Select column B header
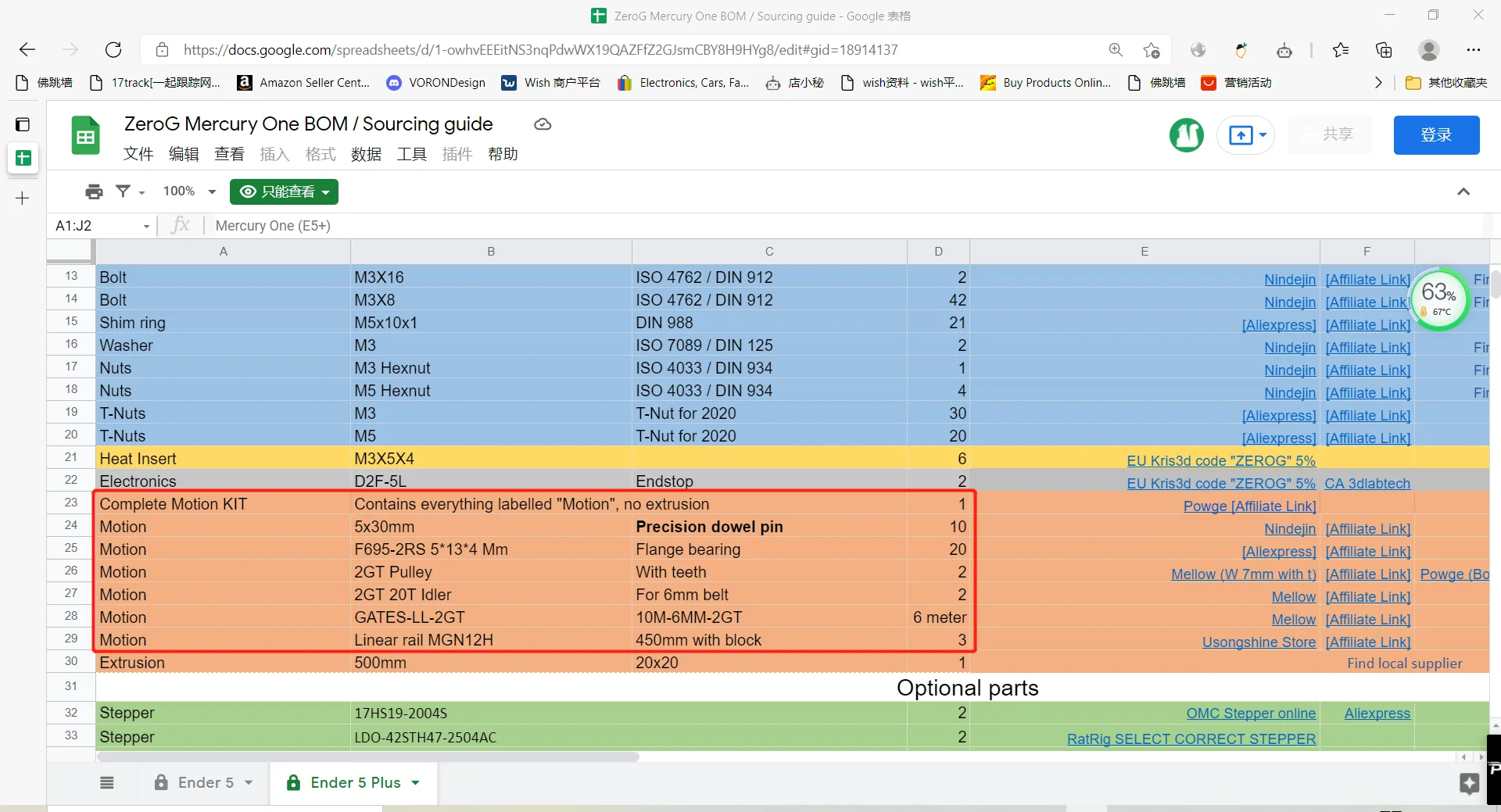This screenshot has height=812, width=1501. pyautogui.click(x=491, y=252)
